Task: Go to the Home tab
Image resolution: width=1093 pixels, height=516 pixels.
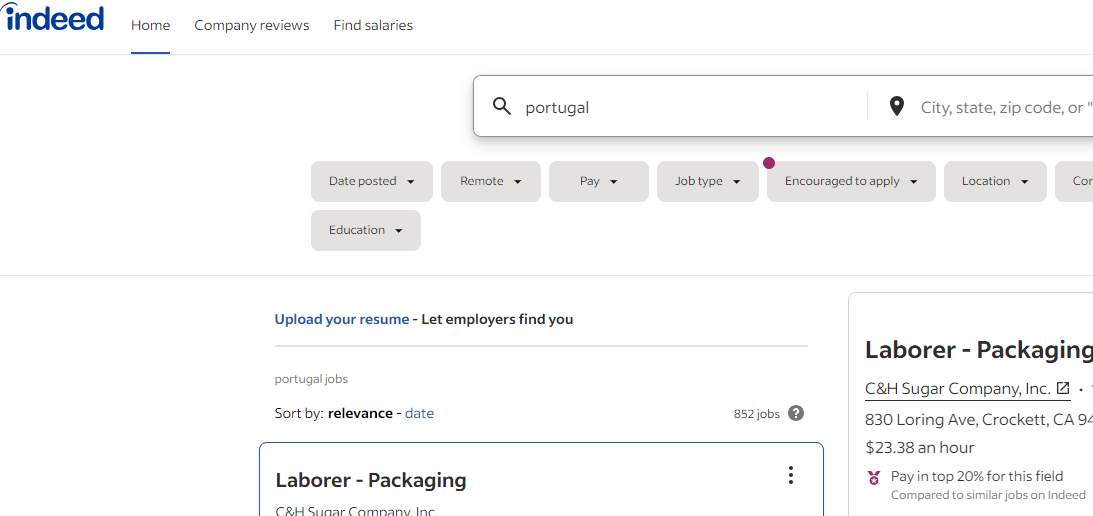Action: pos(150,25)
